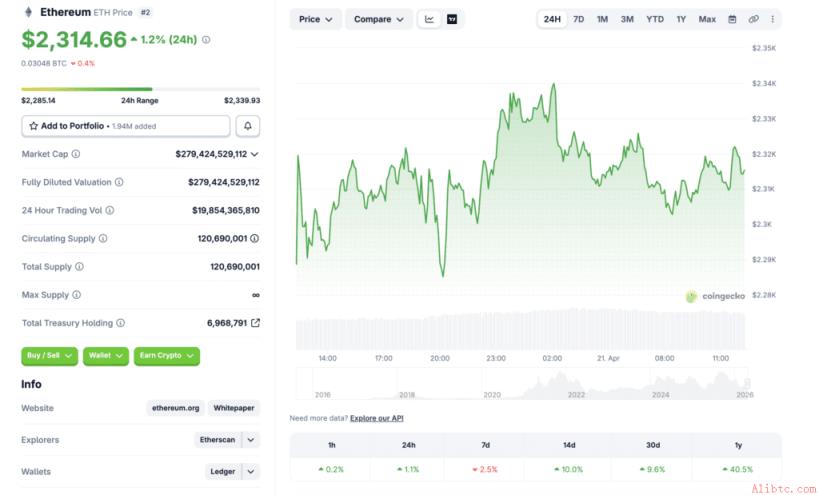
Task: Expand the Etherscan explorers dropdown arrow
Action: click(251, 440)
